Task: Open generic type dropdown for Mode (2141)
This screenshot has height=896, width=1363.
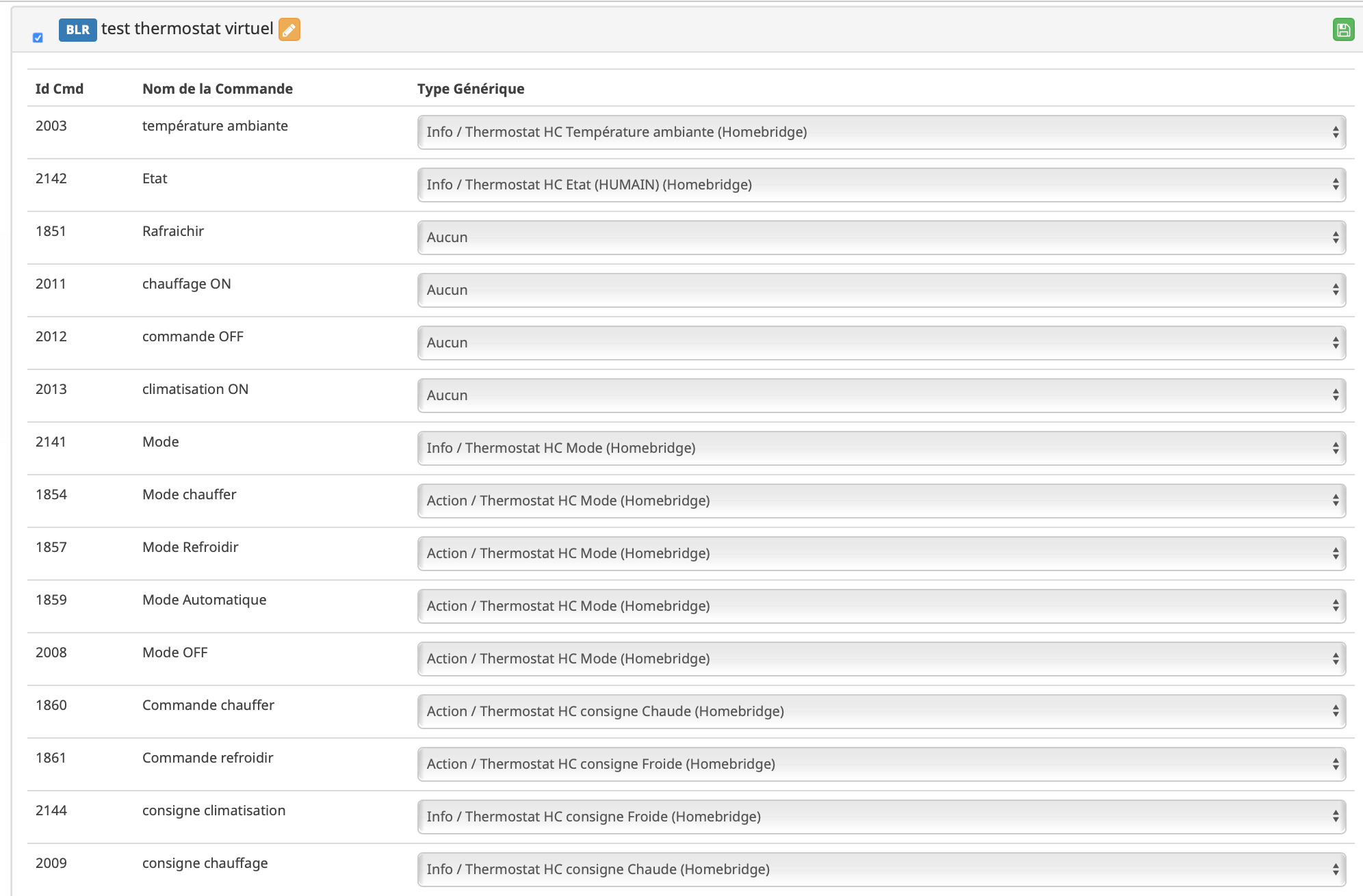Action: pyautogui.click(x=881, y=448)
